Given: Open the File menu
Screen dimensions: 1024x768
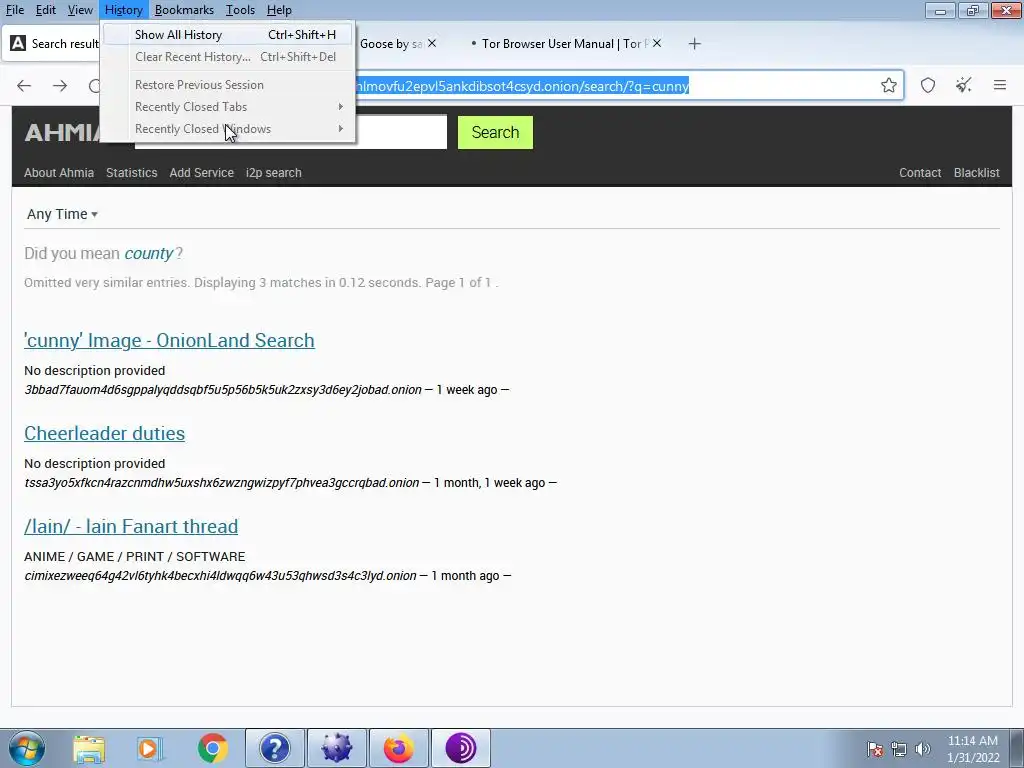Looking at the screenshot, I should tap(14, 10).
